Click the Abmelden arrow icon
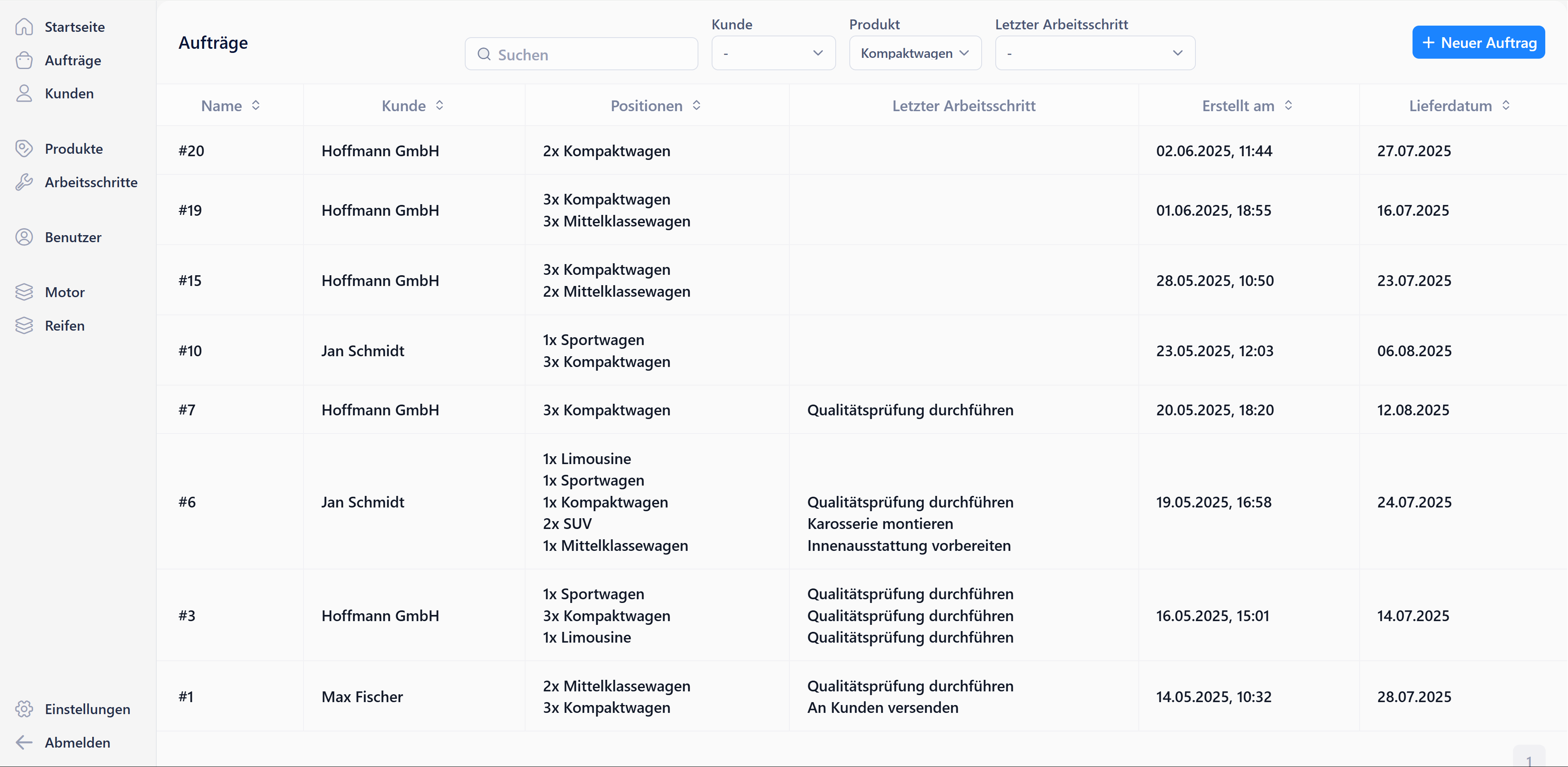This screenshot has height=767, width=1568. 24,742
